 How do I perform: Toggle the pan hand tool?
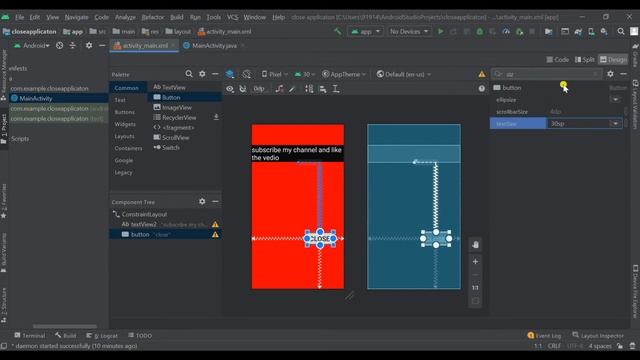coord(476,244)
